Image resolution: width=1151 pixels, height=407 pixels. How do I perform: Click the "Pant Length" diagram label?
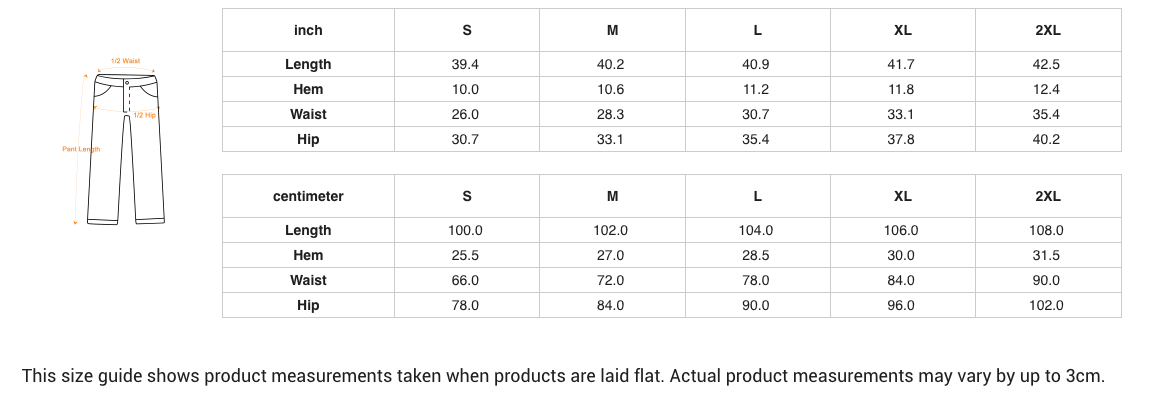click(x=81, y=149)
